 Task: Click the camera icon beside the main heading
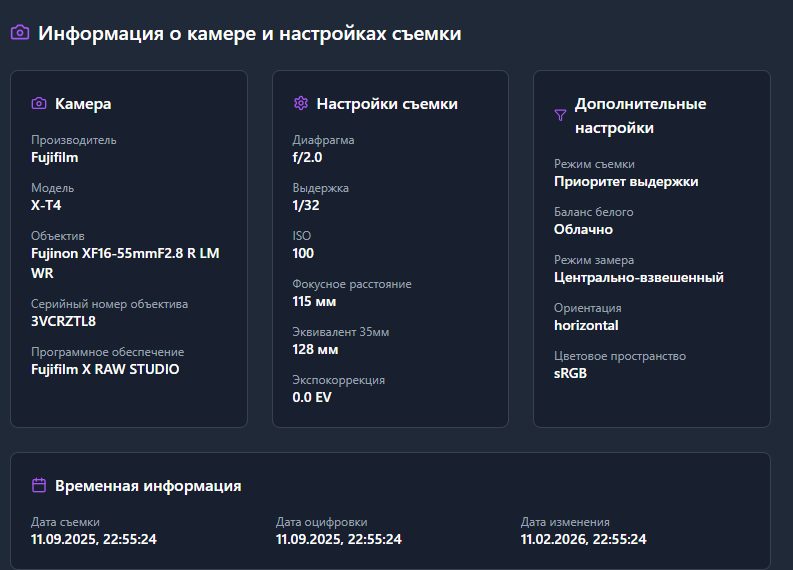19,33
